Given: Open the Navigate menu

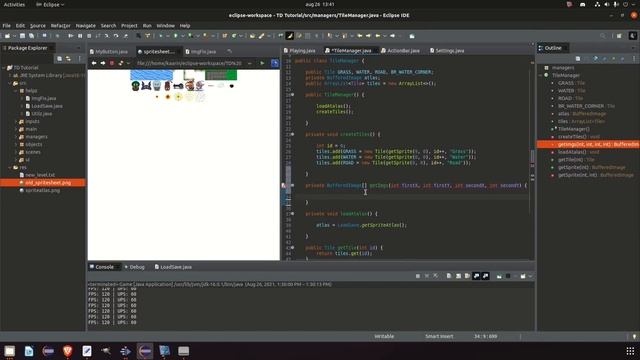Looking at the screenshot, I should [85, 25].
